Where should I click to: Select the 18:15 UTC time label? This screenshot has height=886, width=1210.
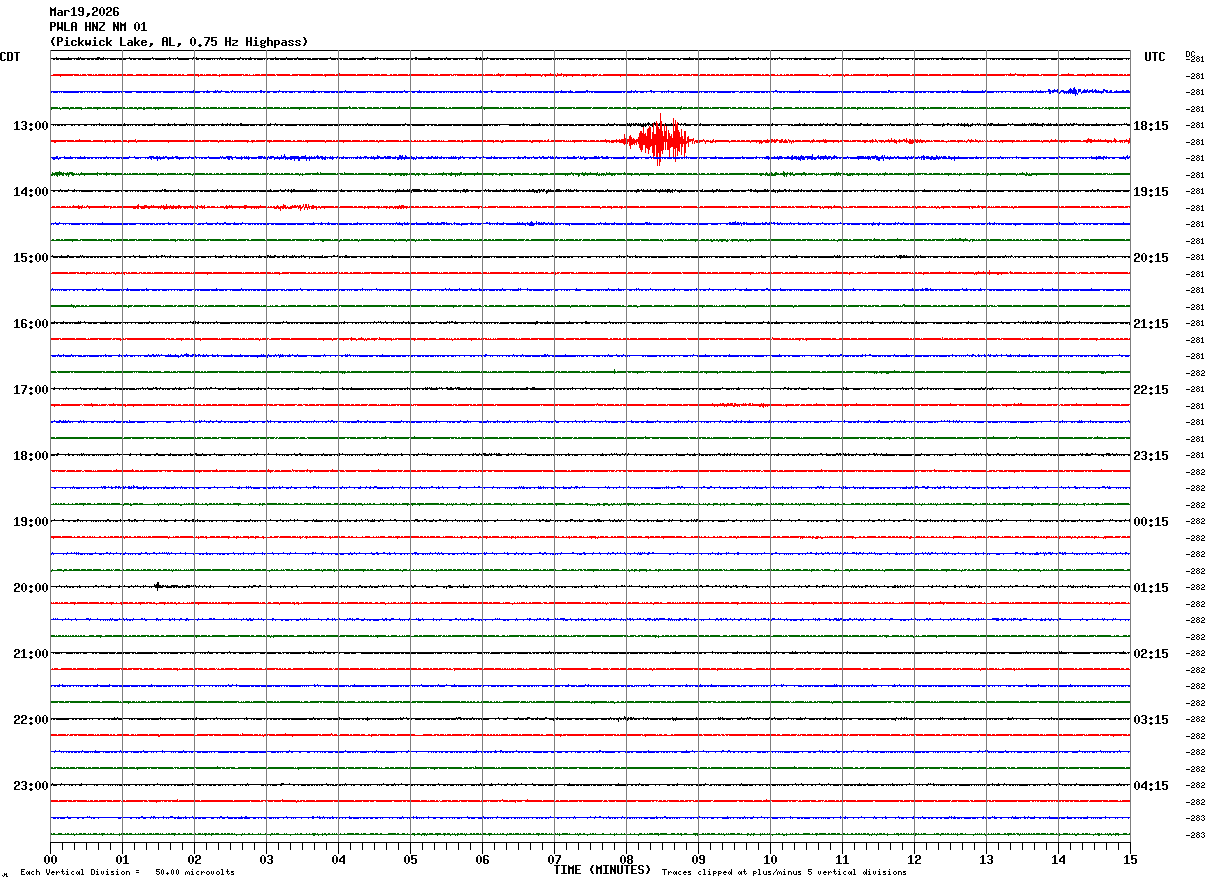[x=1150, y=126]
